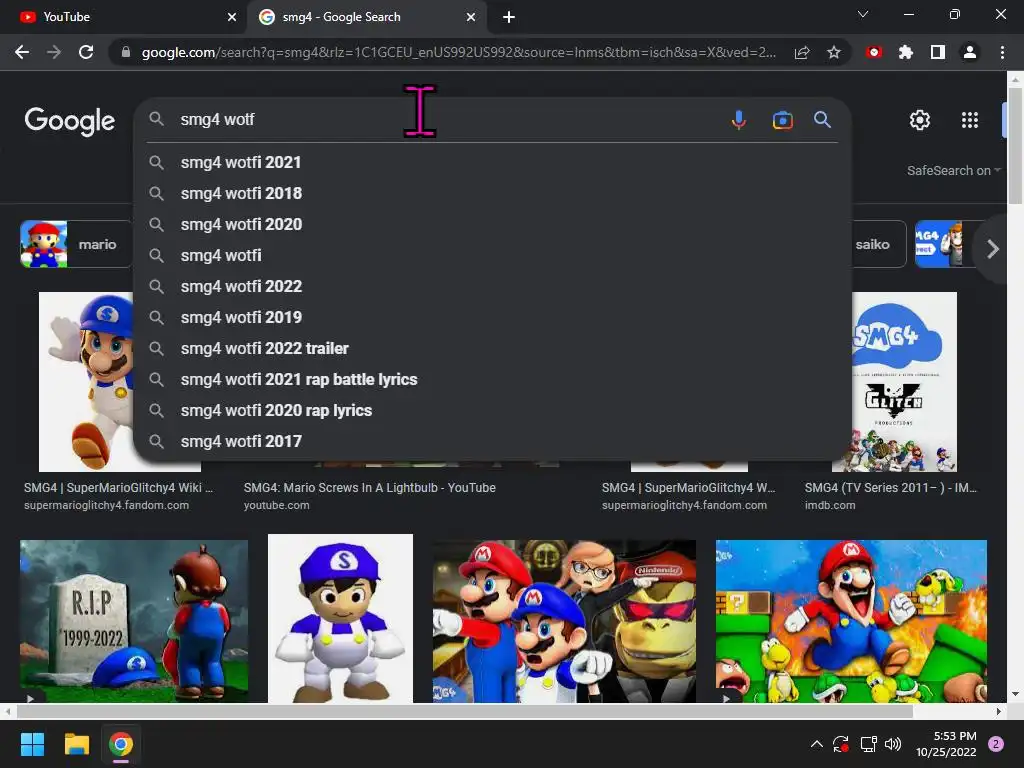Viewport: 1024px width, 768px height.
Task: Click the horizontal page scrollbar
Action: pos(462,711)
